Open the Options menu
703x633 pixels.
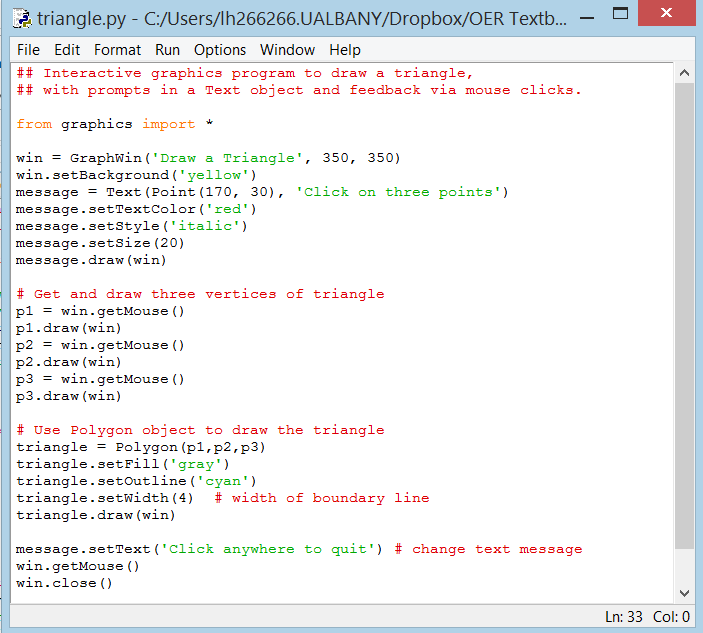(220, 50)
